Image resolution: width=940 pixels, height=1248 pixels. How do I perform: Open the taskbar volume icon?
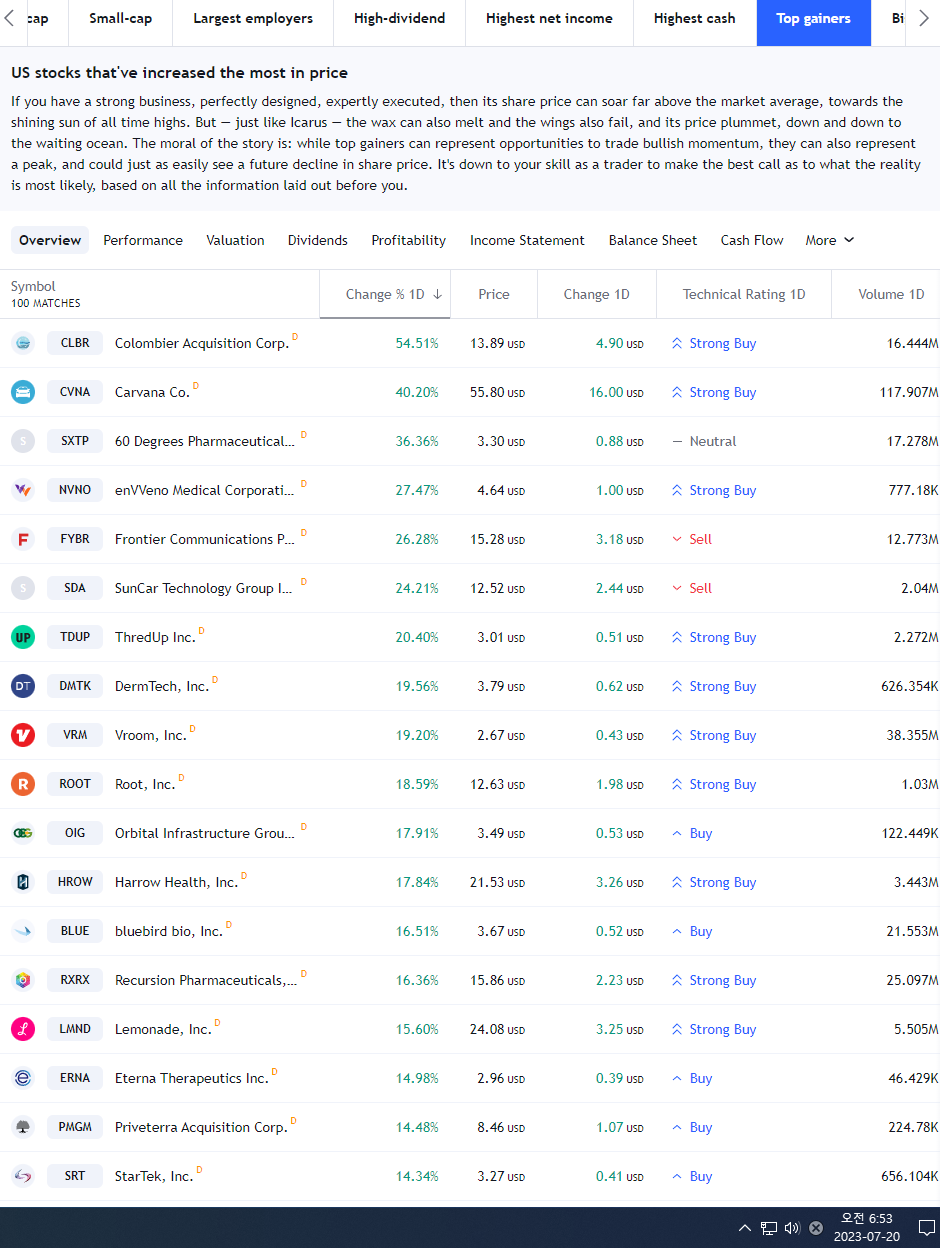[x=792, y=1227]
